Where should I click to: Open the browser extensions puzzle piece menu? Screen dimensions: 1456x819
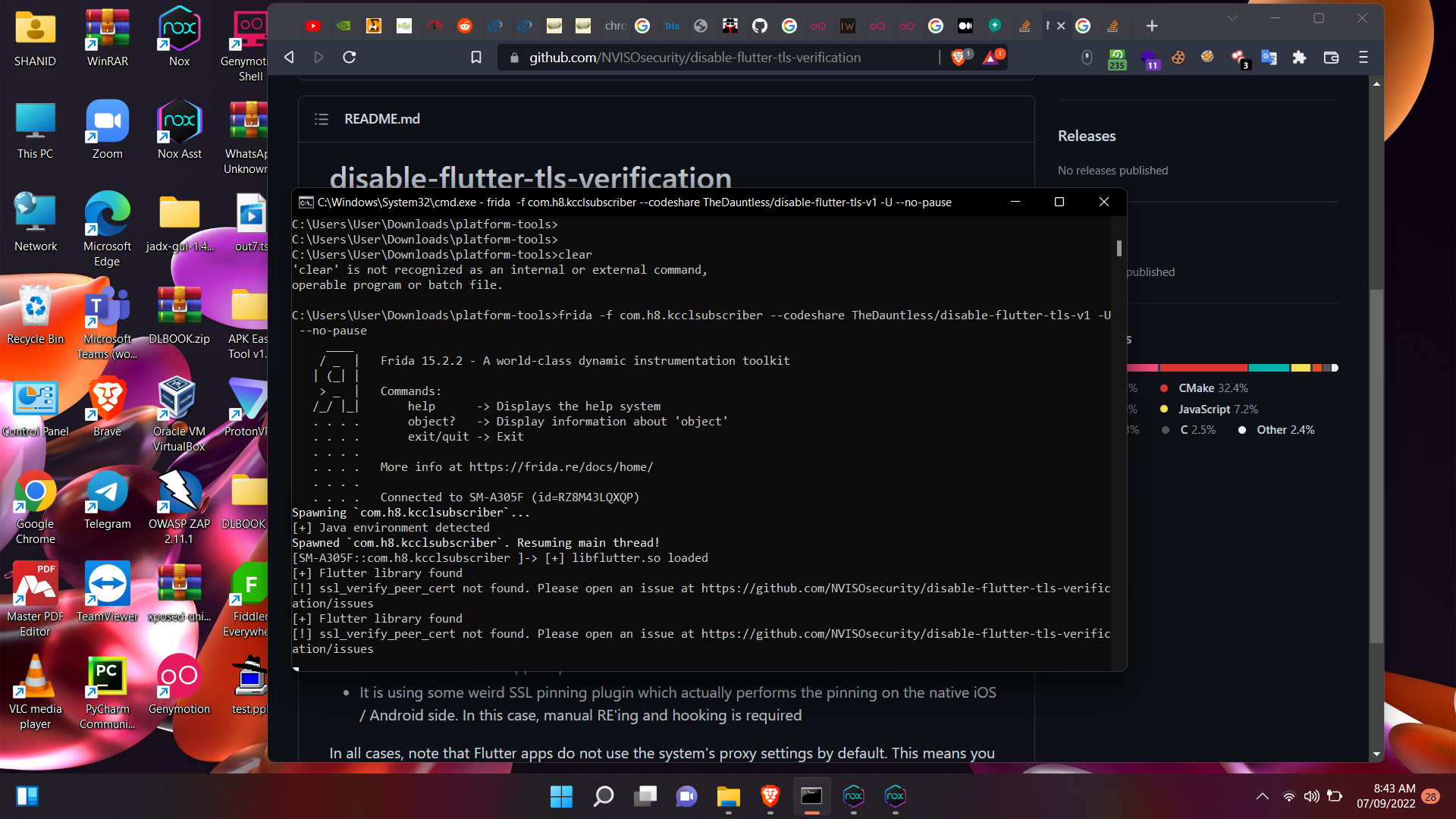(1300, 58)
